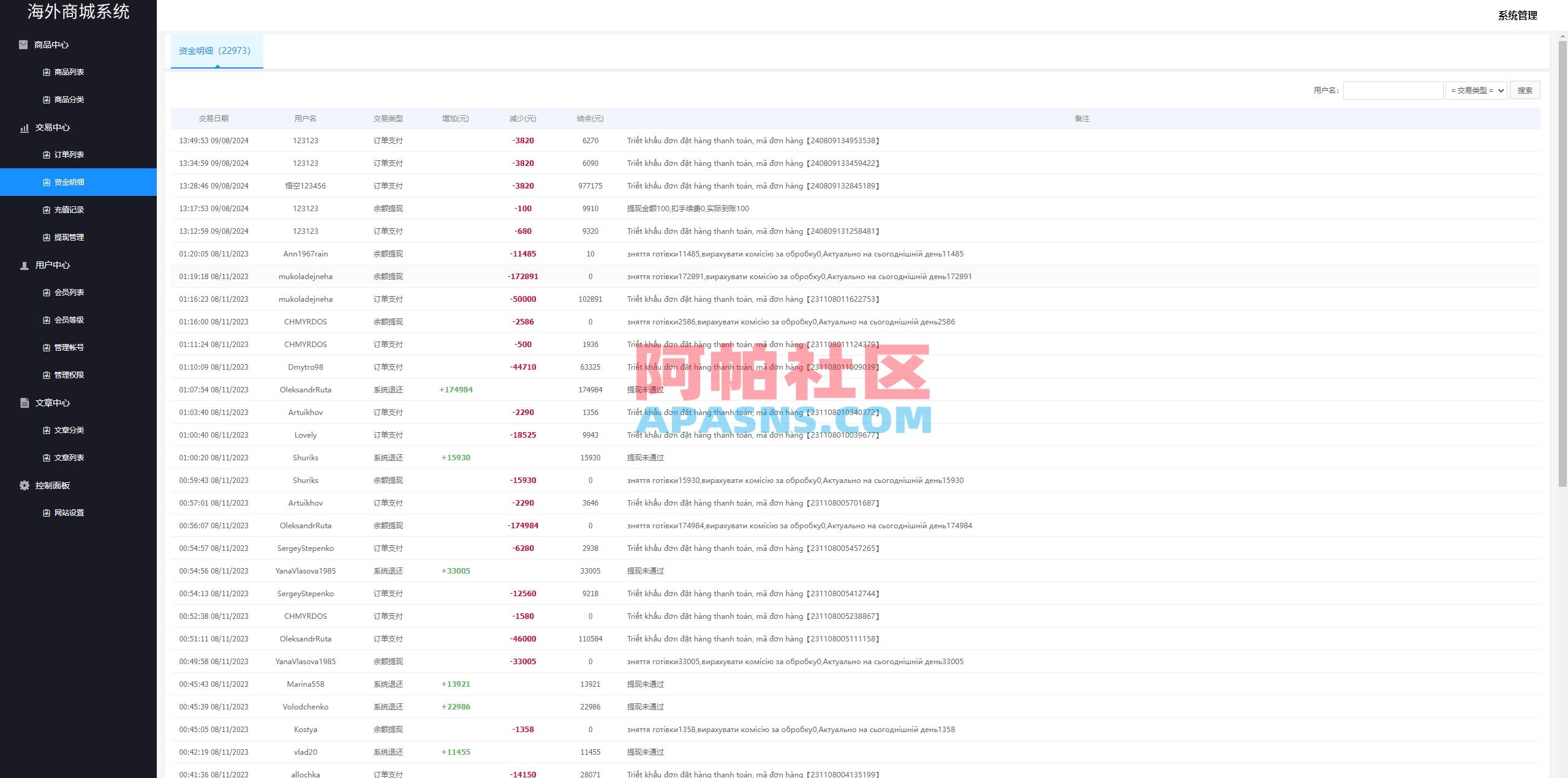Click the 文章中心 document icon
The image size is (1568, 778).
click(24, 403)
